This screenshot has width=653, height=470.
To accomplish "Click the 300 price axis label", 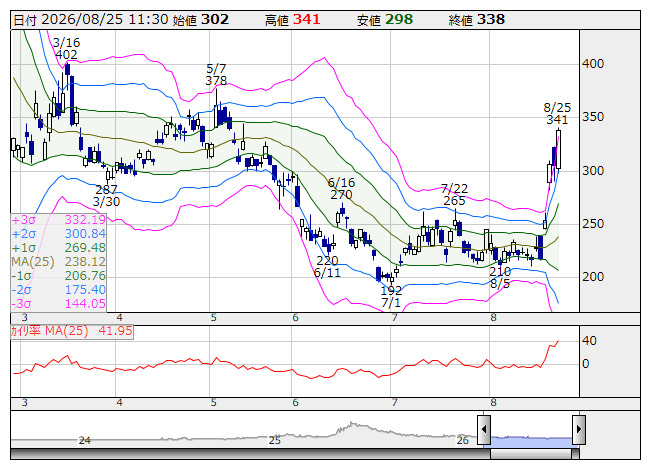I will (x=593, y=171).
